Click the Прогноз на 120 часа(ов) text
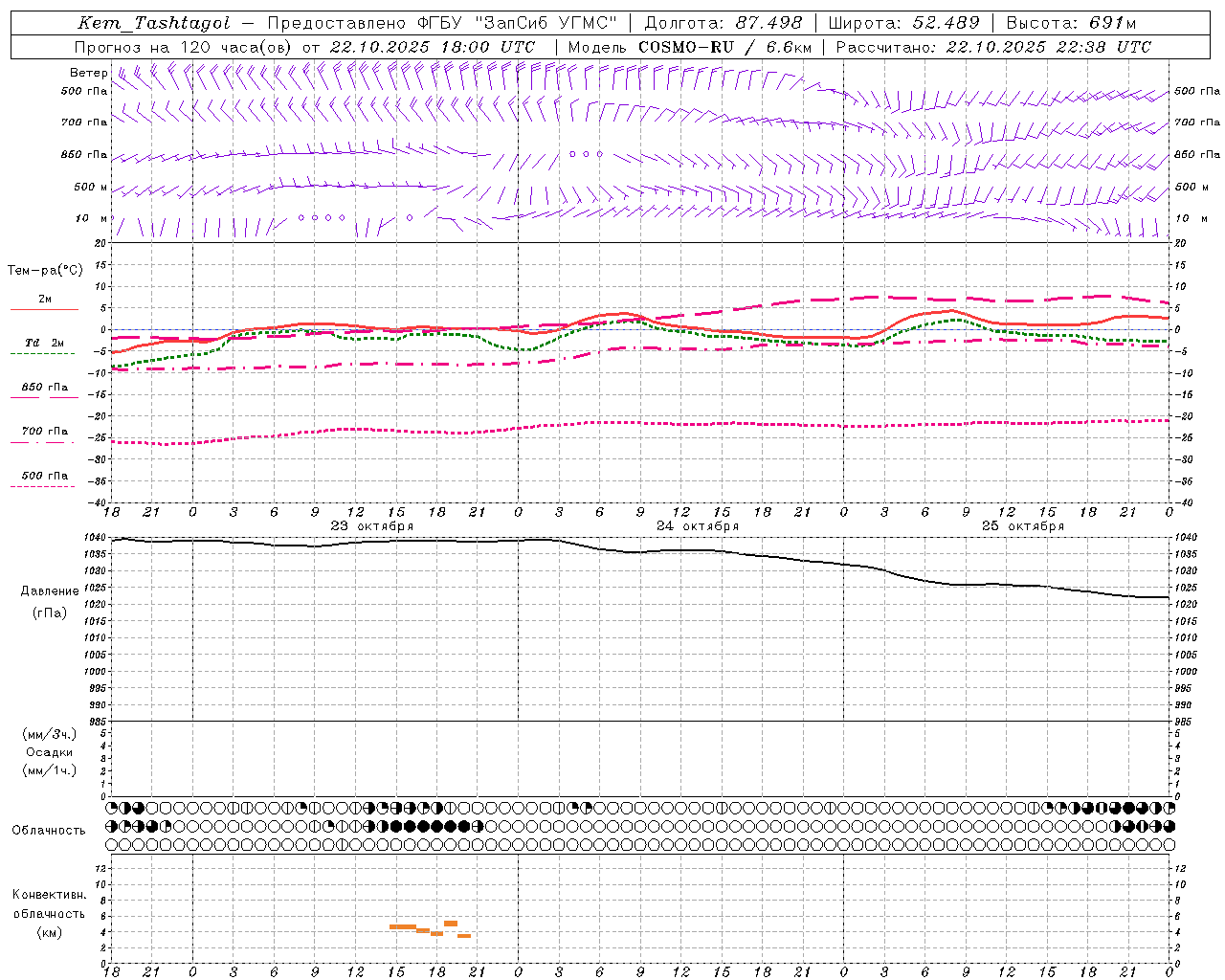Screen dimensions: 1225x980 [x=184, y=47]
